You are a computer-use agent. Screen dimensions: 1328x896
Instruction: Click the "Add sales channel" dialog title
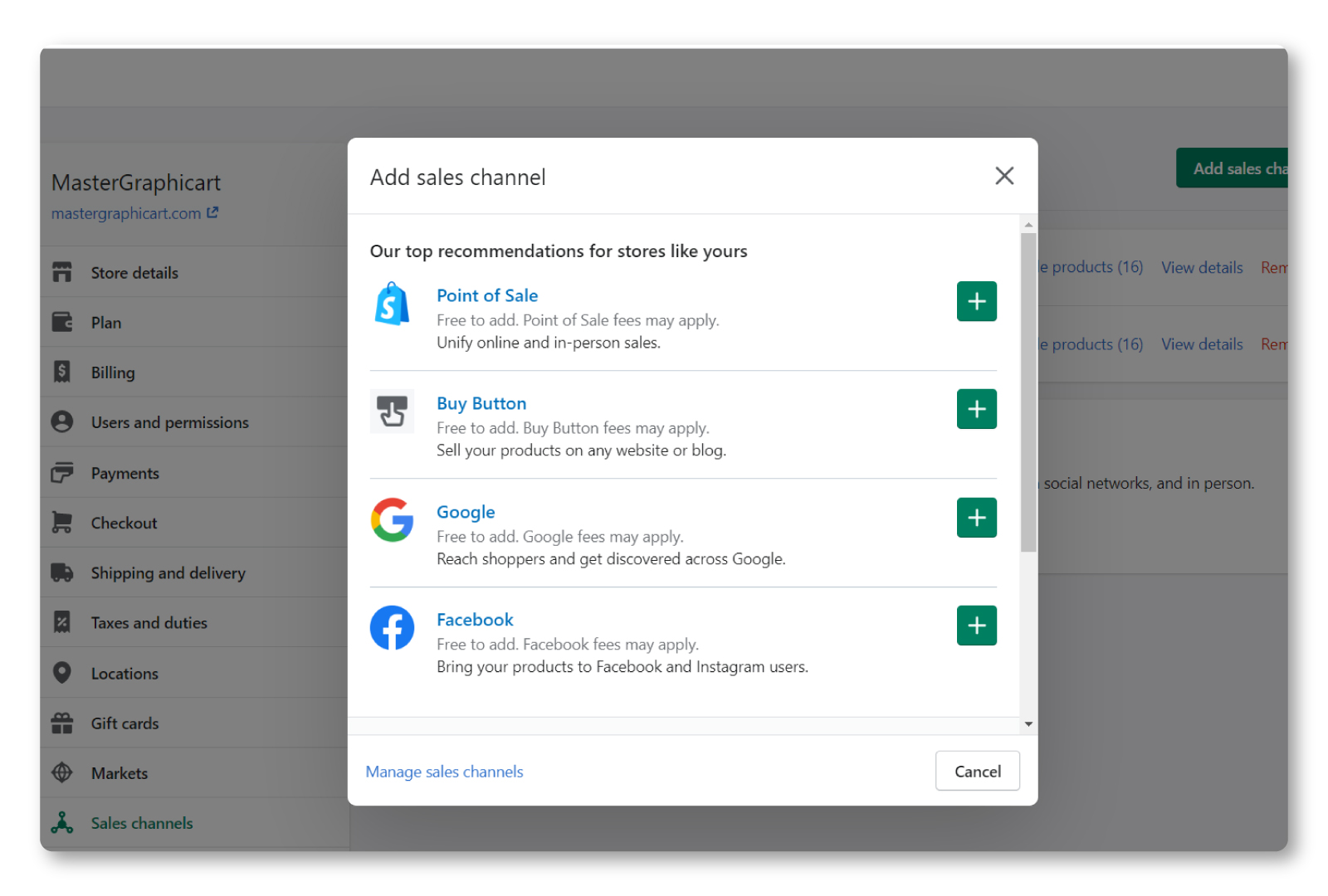point(458,178)
